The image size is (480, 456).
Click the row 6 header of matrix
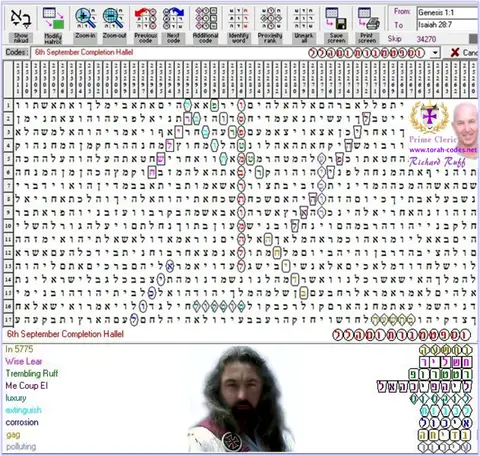pyautogui.click(x=8, y=172)
